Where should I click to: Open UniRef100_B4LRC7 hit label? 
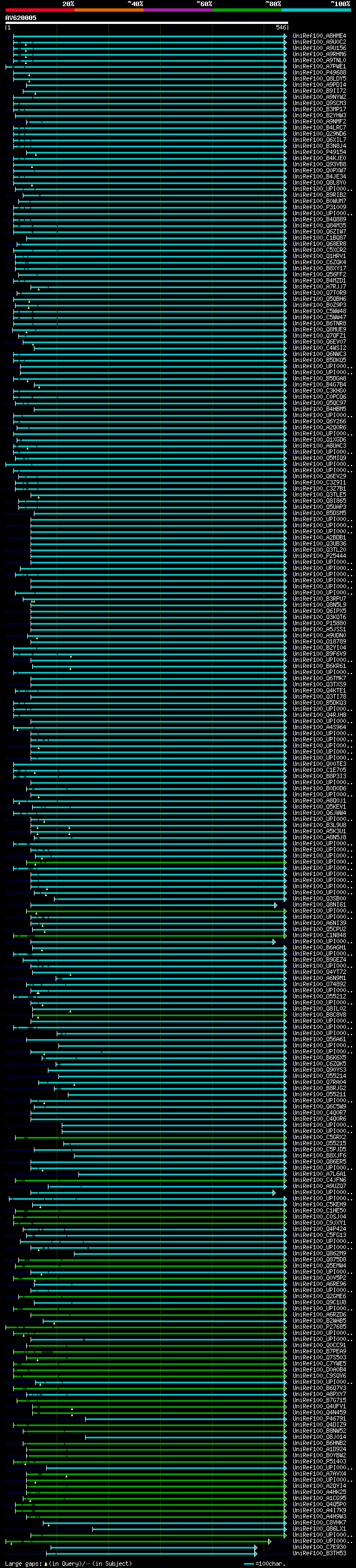click(319, 127)
